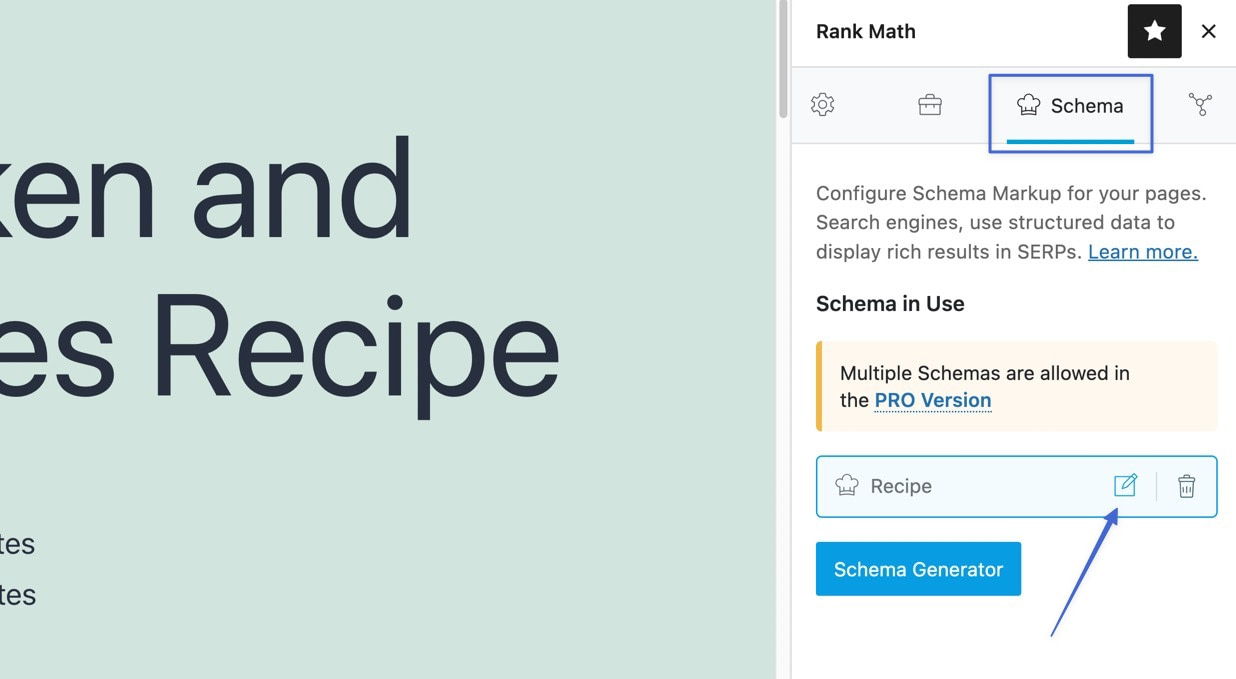
Task: Launch the Schema Generator
Action: click(x=918, y=568)
